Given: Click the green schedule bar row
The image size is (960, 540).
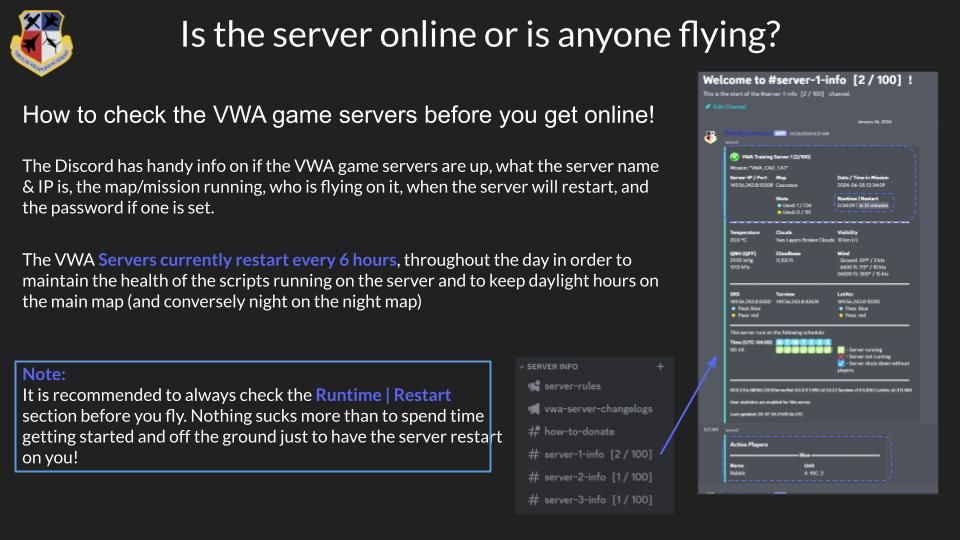Looking at the screenshot, I should point(803,350).
